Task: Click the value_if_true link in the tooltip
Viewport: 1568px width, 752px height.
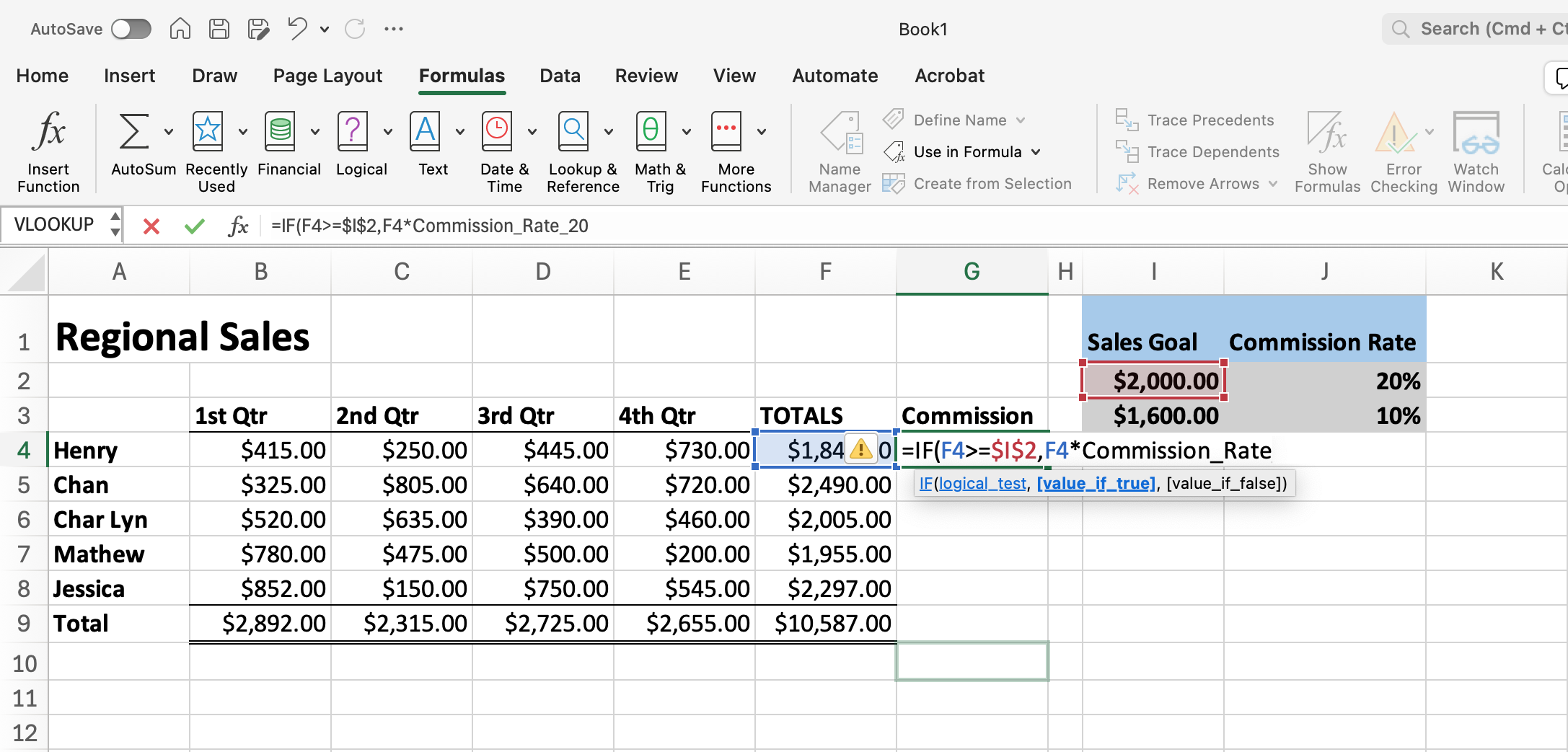Action: coord(1096,483)
